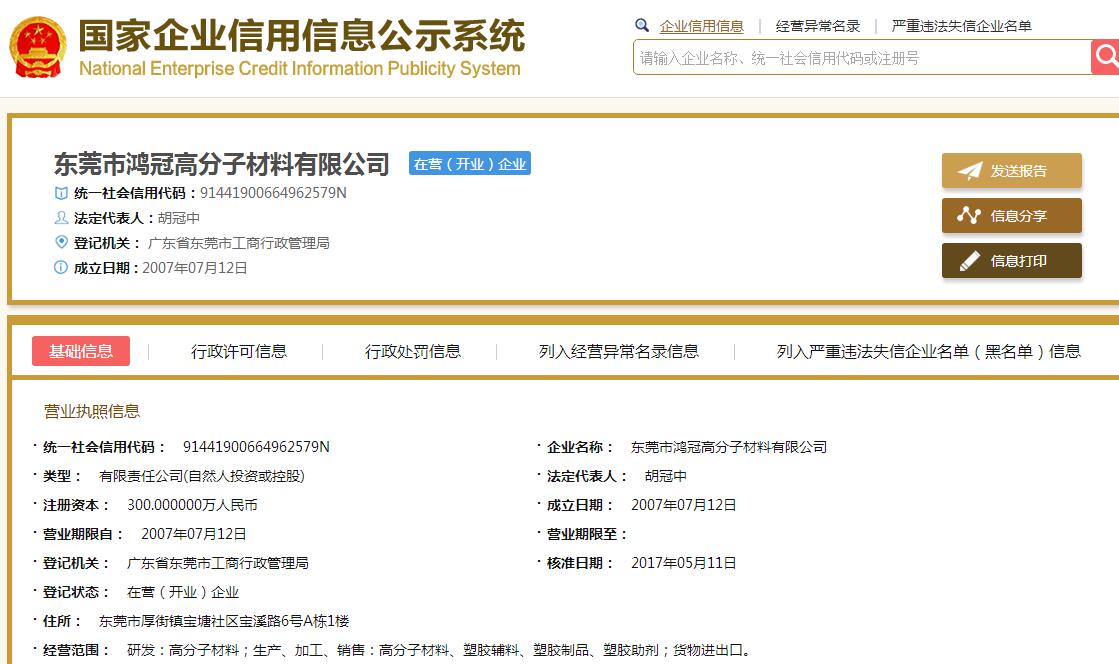Switch to the 行政处罚信息 tab
Image resolution: width=1119 pixels, height=664 pixels.
pos(413,351)
